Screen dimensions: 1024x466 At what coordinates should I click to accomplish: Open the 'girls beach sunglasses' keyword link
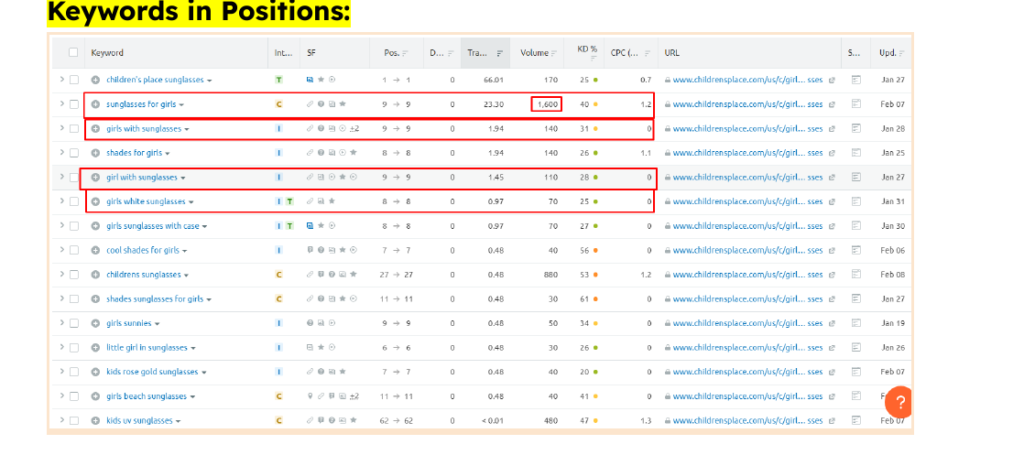146,396
